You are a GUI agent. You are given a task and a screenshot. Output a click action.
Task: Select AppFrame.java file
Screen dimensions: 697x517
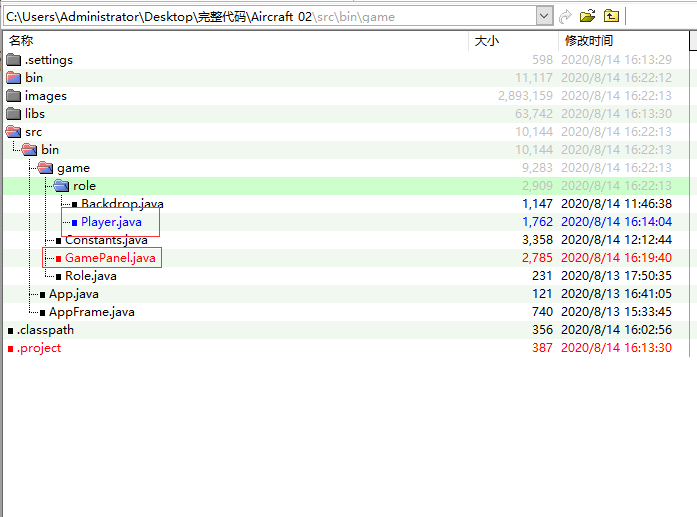92,312
